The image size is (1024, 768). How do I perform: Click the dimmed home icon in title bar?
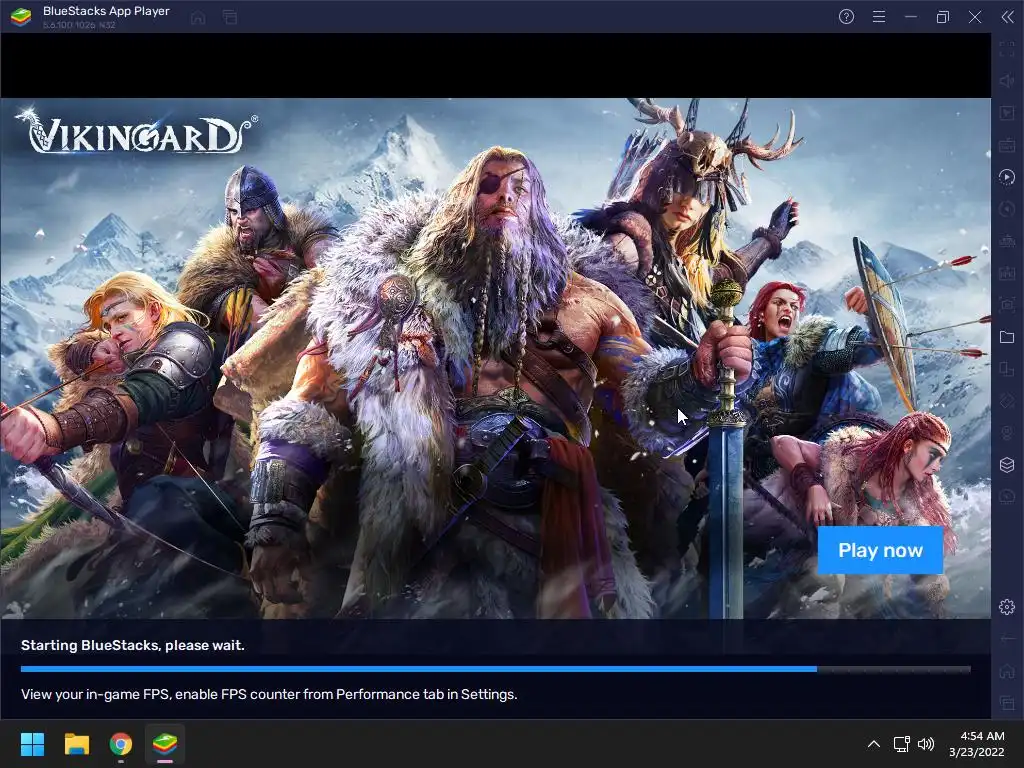198,18
